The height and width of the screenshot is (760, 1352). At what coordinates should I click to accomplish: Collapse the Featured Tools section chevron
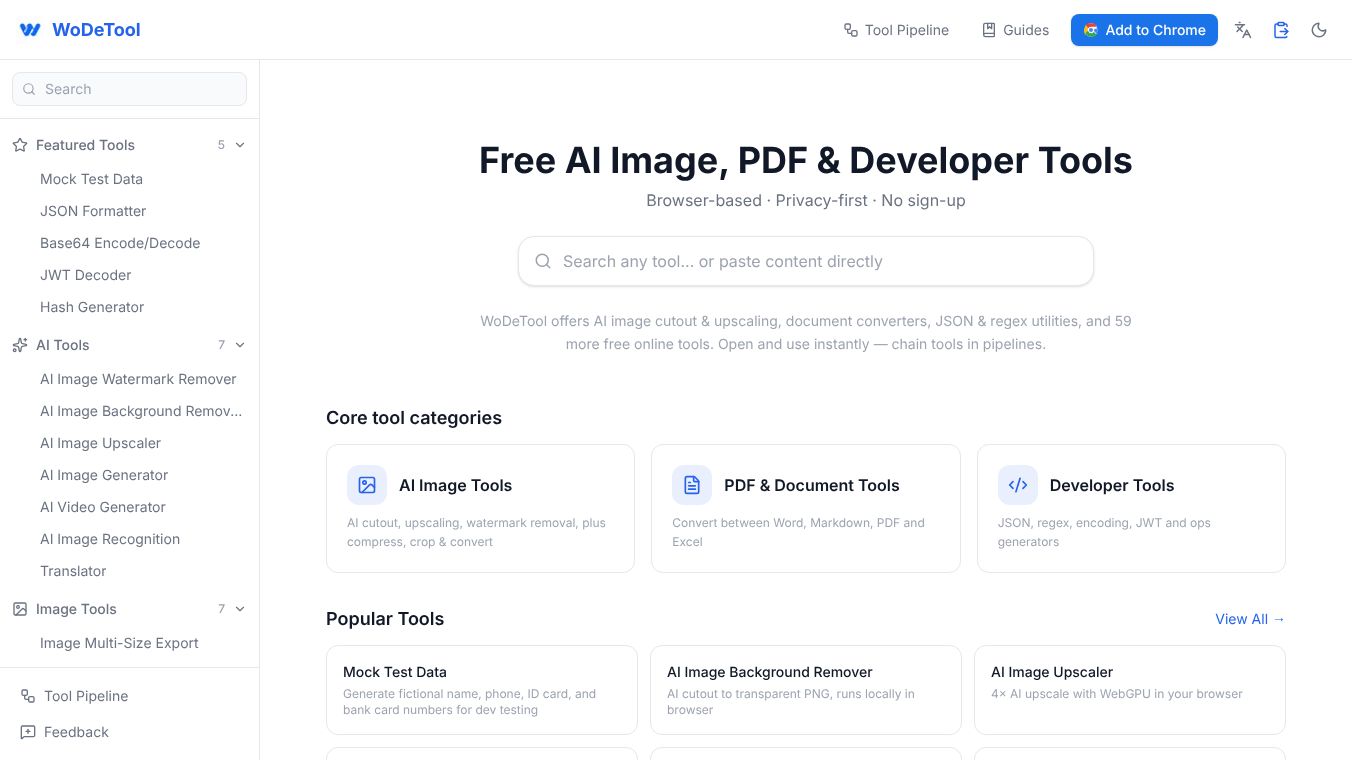point(240,145)
